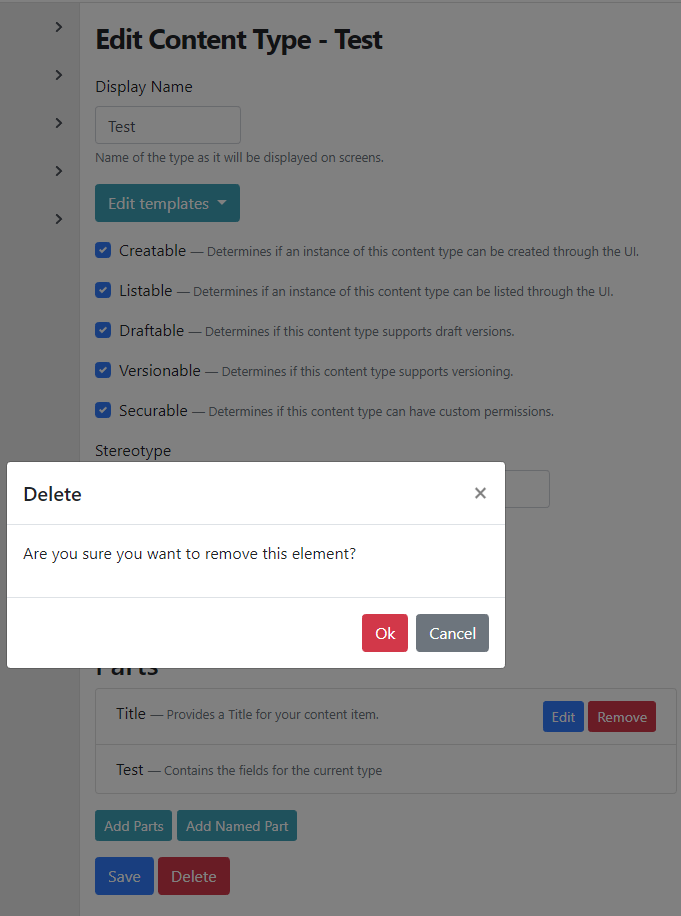Add a Named Part to the type
681x916 pixels.
(236, 825)
